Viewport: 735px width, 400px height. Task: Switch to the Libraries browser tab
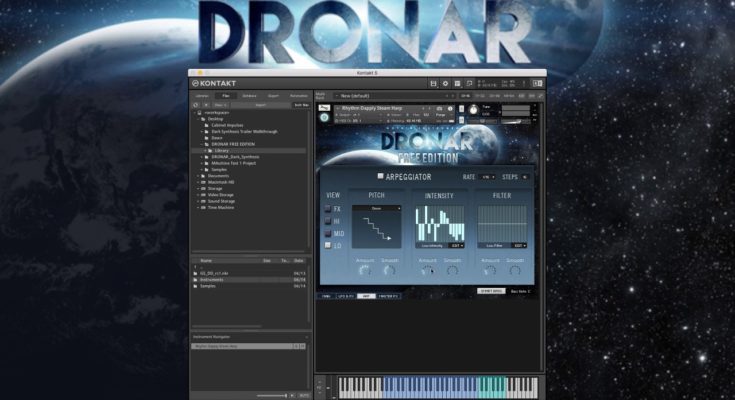[x=202, y=95]
